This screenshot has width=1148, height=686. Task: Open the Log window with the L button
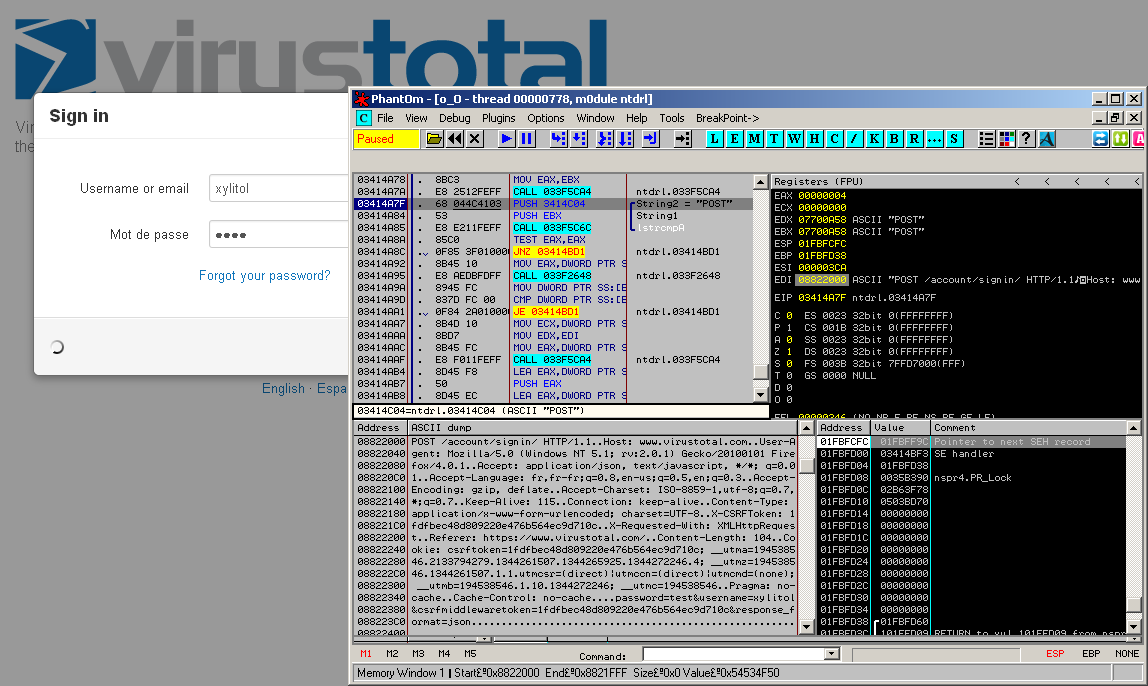(715, 139)
